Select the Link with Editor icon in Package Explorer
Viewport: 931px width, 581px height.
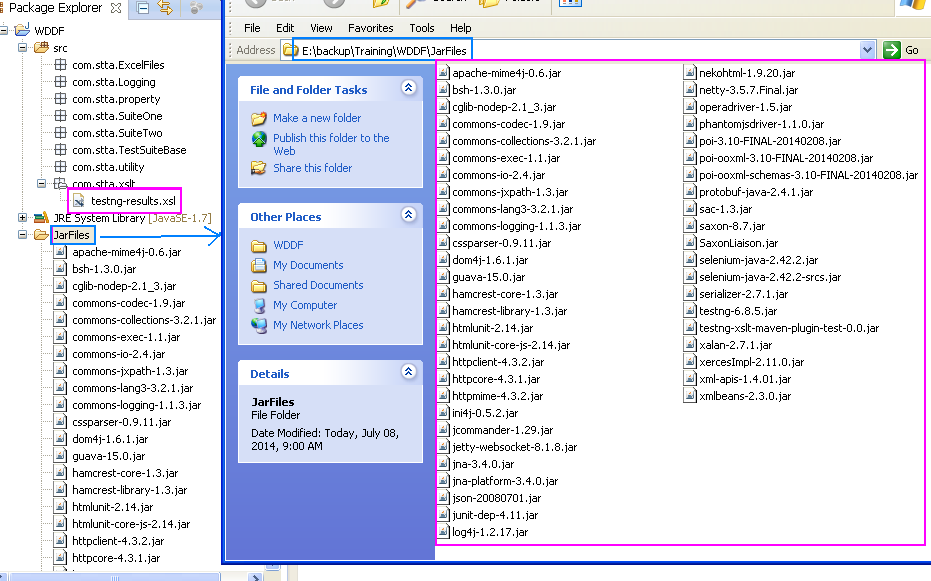coord(163,8)
